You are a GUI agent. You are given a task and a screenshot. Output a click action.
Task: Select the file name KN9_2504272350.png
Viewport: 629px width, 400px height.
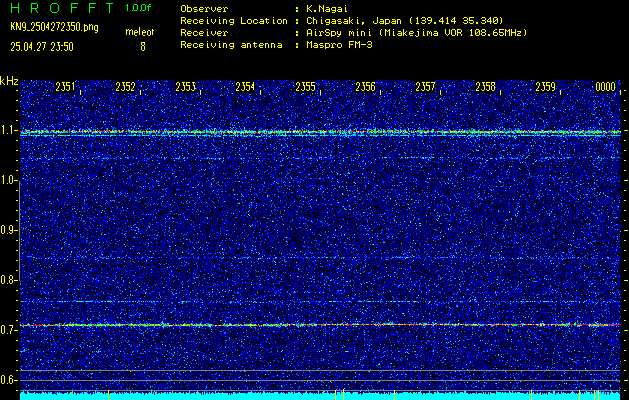click(x=54, y=27)
